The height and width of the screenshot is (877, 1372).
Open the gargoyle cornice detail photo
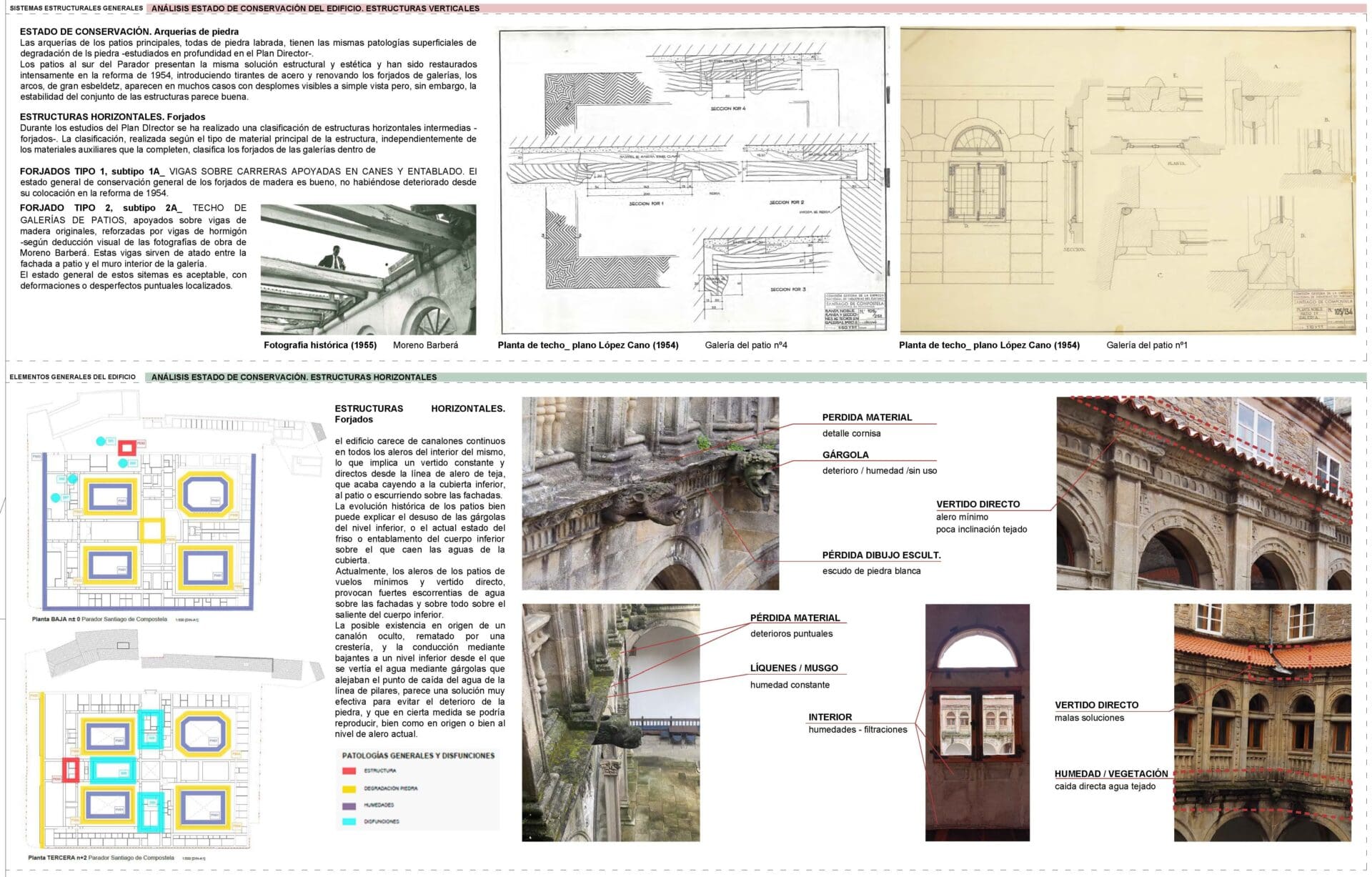pyautogui.click(x=650, y=493)
